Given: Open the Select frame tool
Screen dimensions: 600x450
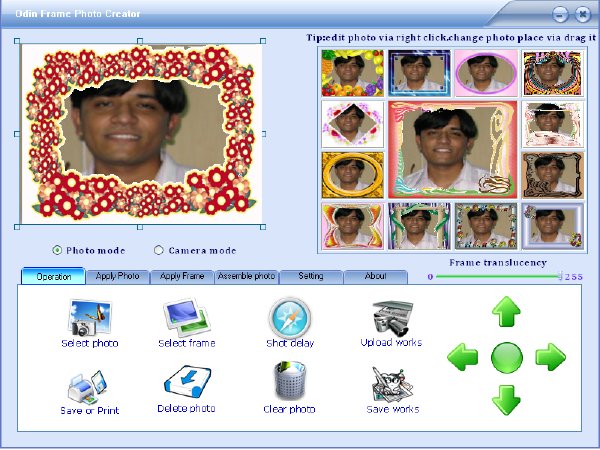Looking at the screenshot, I should [187, 323].
